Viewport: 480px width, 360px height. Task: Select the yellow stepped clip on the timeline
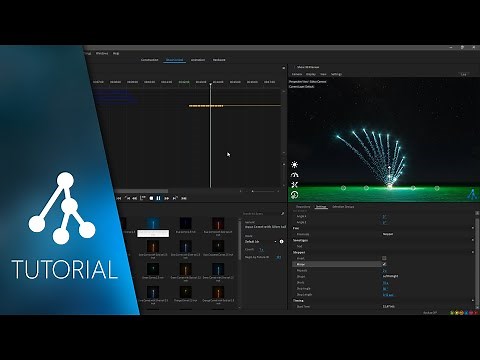pos(206,106)
